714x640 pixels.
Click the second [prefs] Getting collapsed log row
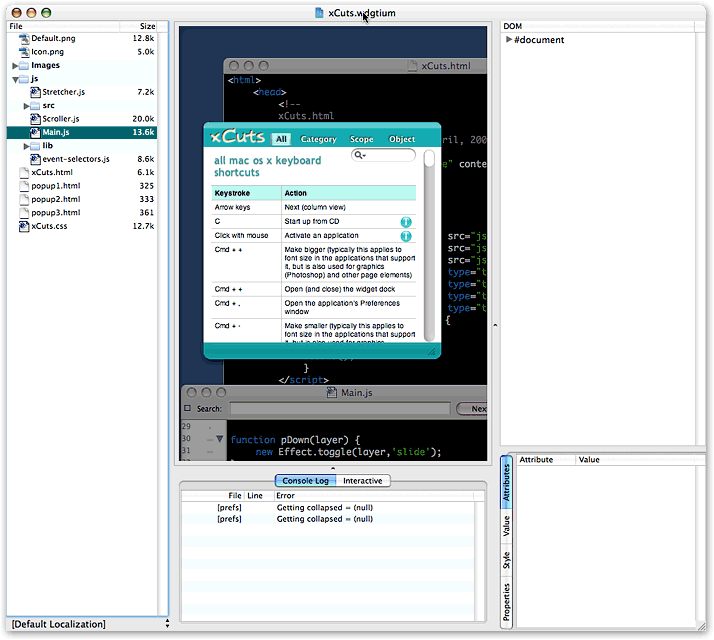(328, 519)
